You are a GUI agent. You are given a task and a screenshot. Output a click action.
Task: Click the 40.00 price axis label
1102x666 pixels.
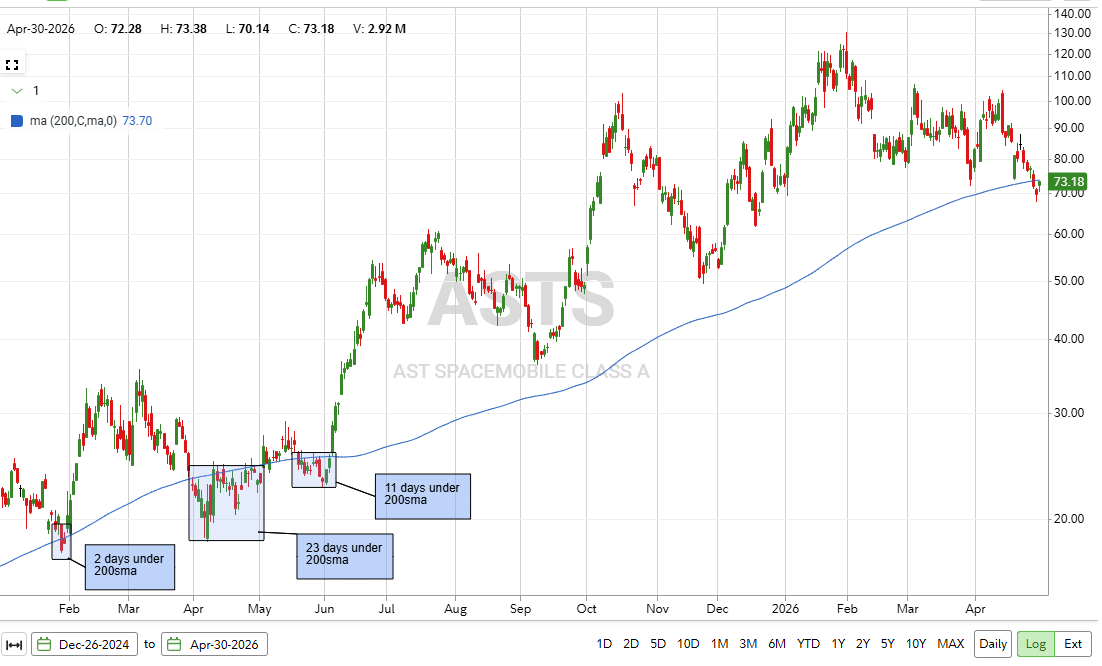point(1068,339)
